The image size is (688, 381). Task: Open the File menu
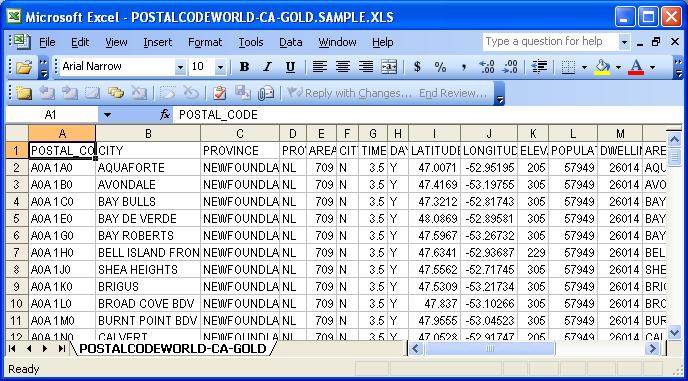point(47,42)
